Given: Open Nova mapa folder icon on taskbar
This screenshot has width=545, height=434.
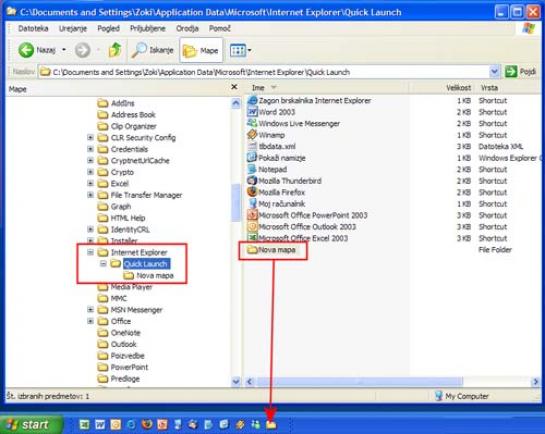Looking at the screenshot, I should click(271, 425).
